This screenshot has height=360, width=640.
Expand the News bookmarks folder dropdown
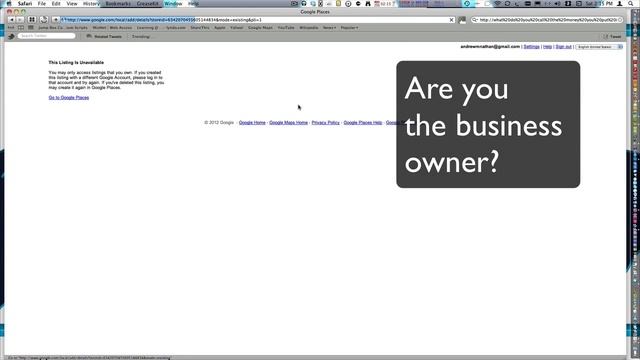point(329,28)
